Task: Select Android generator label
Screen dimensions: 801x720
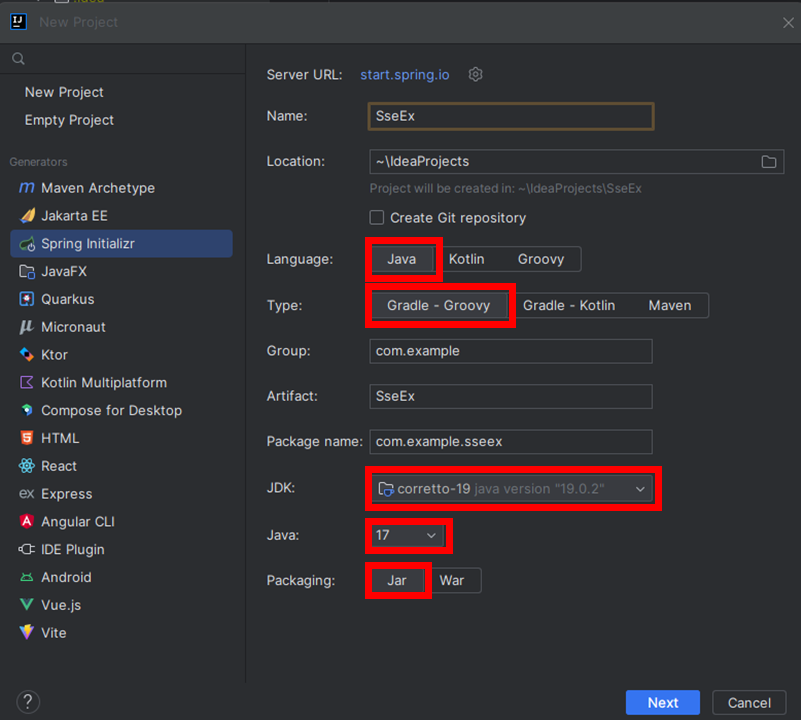Action: (x=66, y=577)
